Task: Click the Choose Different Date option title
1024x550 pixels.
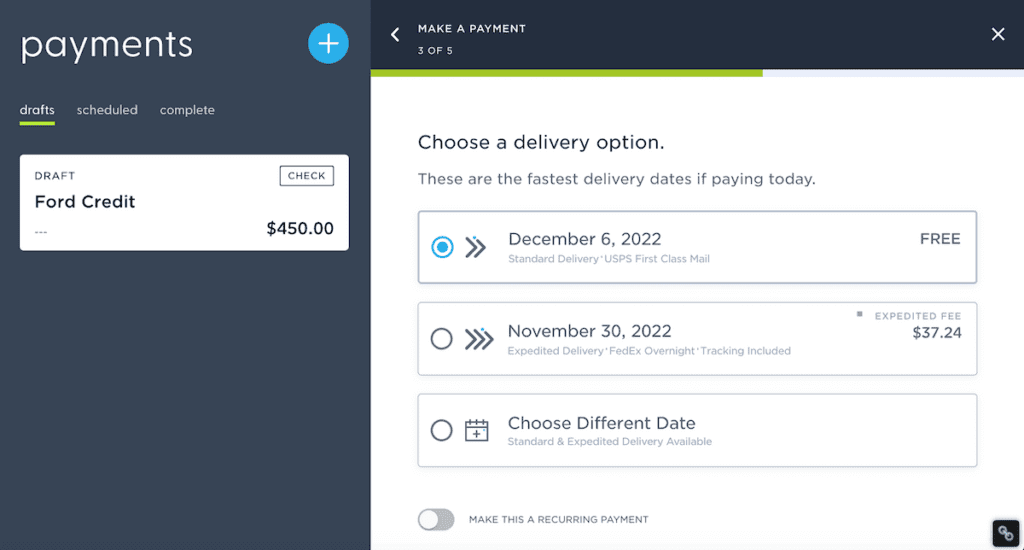Action: 601,423
